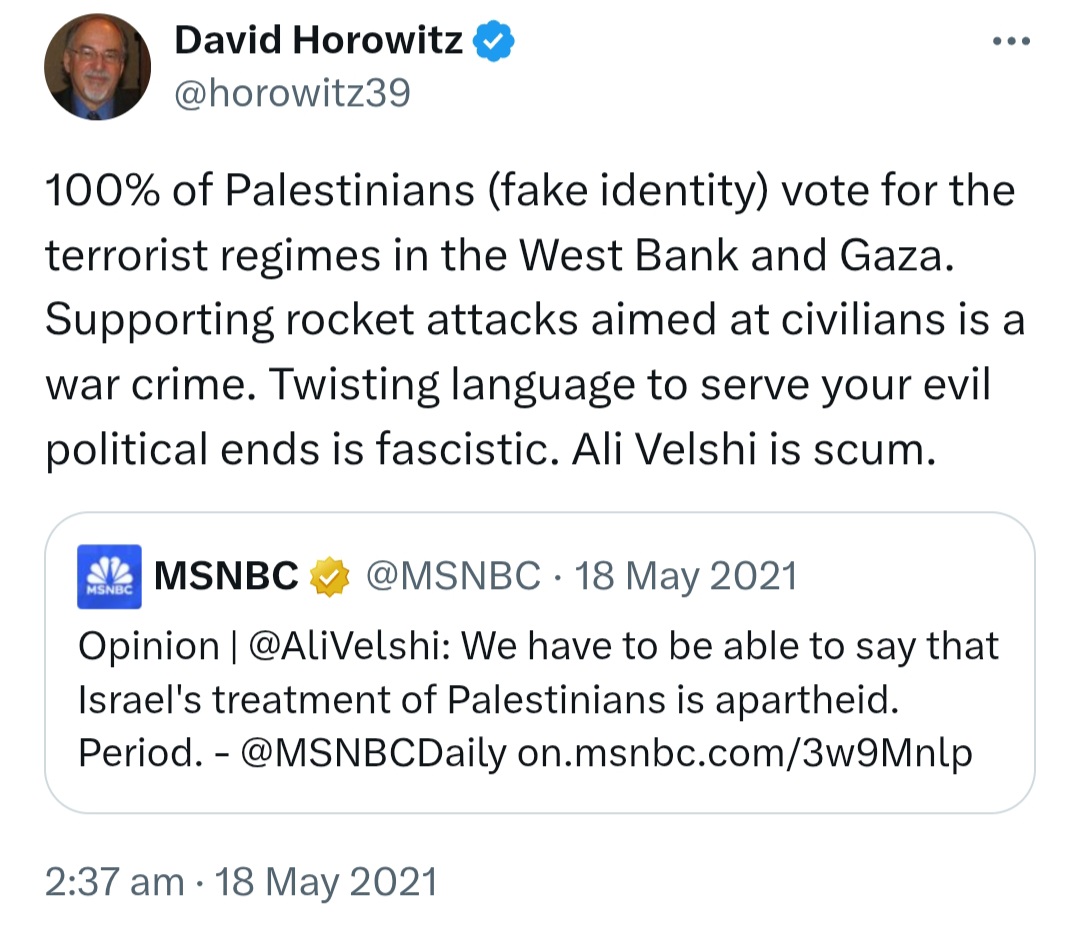Click the blue verified badge beside David Horowitz

pyautogui.click(x=494, y=41)
